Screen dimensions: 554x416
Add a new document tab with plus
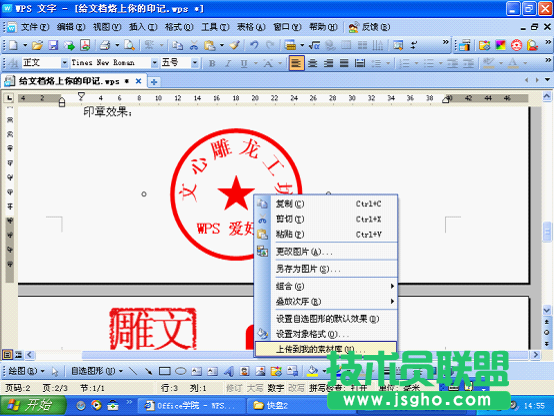[x=154, y=82]
